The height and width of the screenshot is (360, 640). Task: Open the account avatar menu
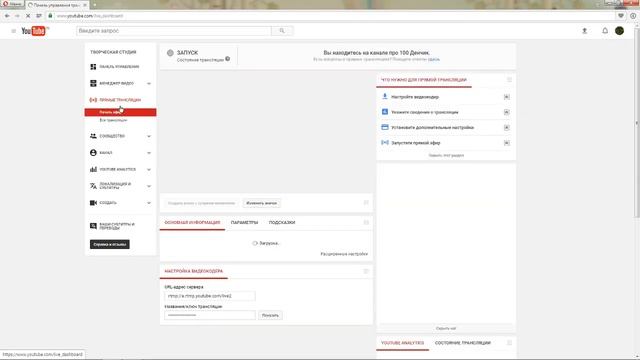pyautogui.click(x=619, y=31)
